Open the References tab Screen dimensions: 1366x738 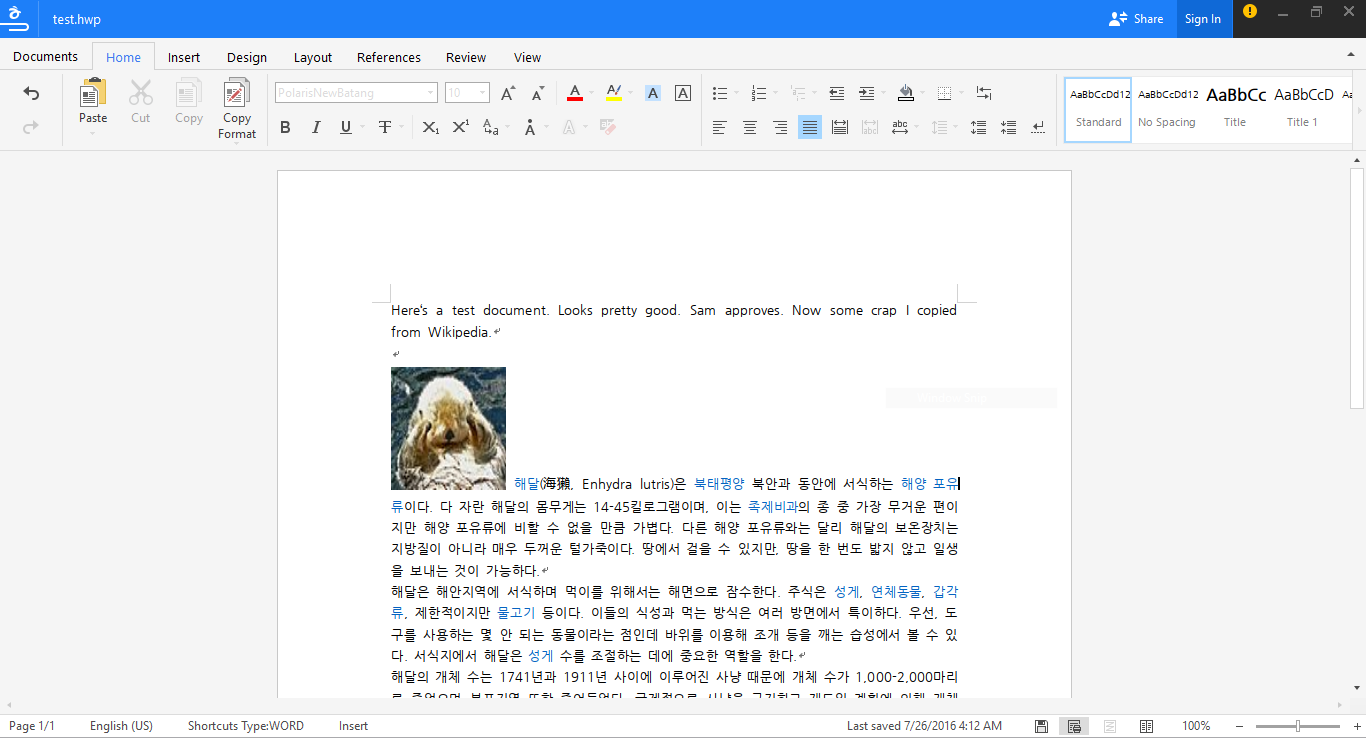tap(389, 57)
